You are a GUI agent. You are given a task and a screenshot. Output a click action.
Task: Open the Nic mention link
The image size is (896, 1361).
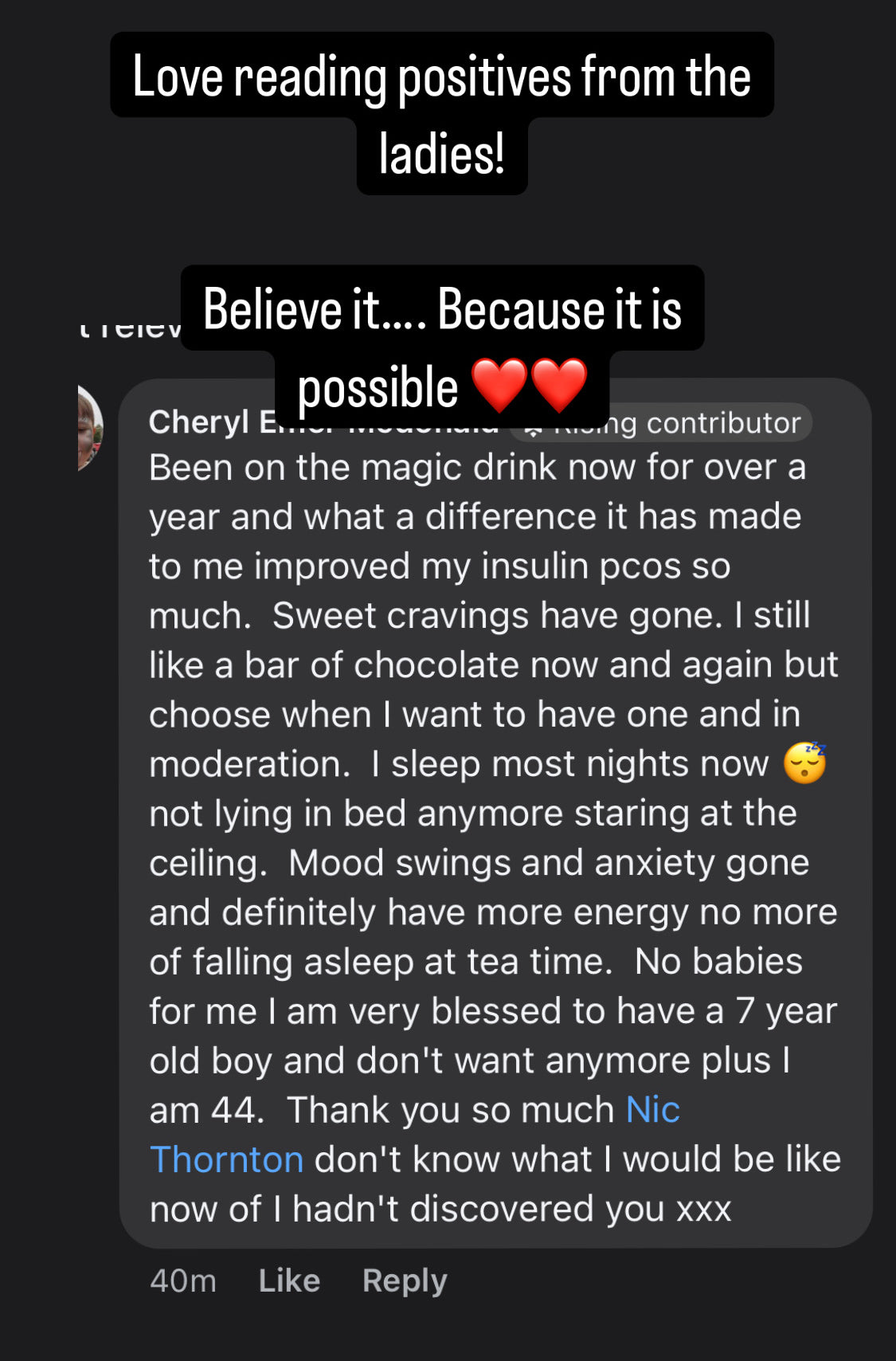pyautogui.click(x=653, y=1109)
